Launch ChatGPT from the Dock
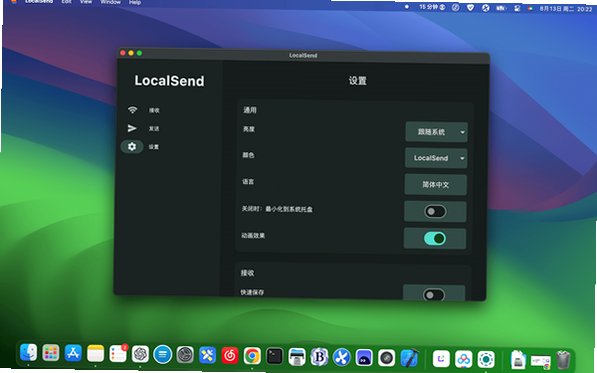Screen dimensions: 597x373 pyautogui.click(x=140, y=354)
